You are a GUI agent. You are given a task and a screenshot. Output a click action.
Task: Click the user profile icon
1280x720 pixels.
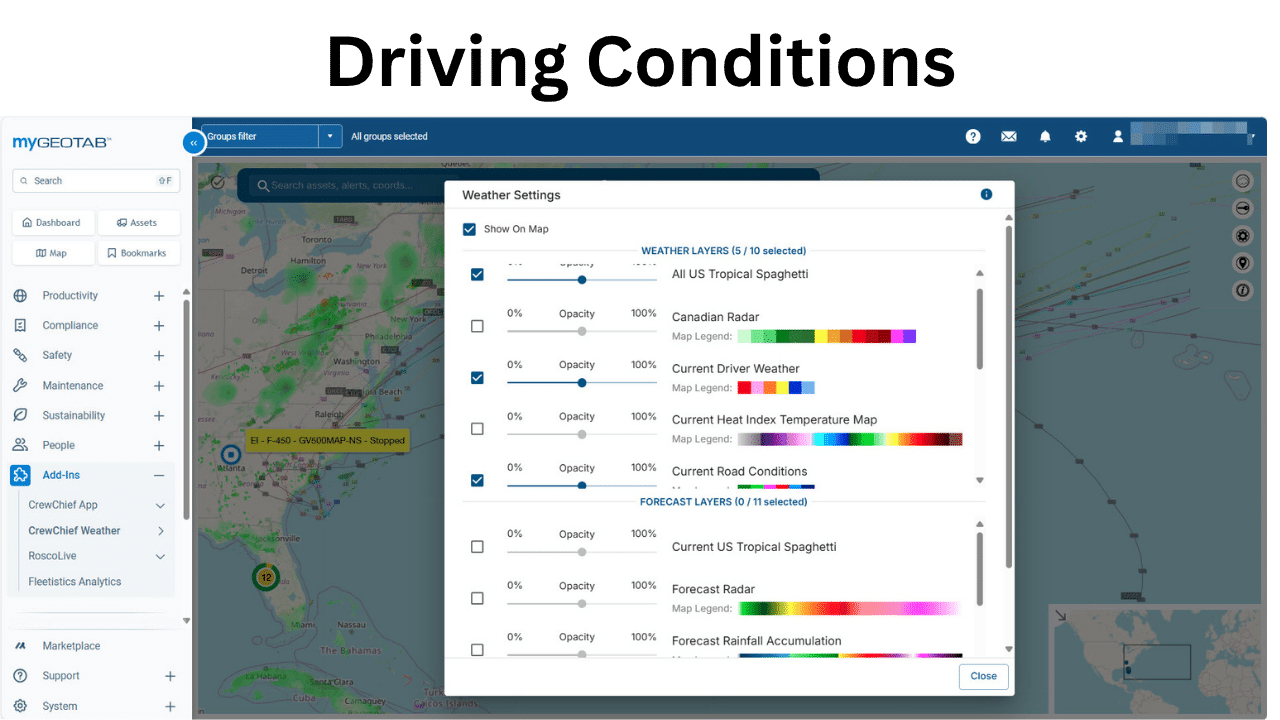(x=1118, y=136)
